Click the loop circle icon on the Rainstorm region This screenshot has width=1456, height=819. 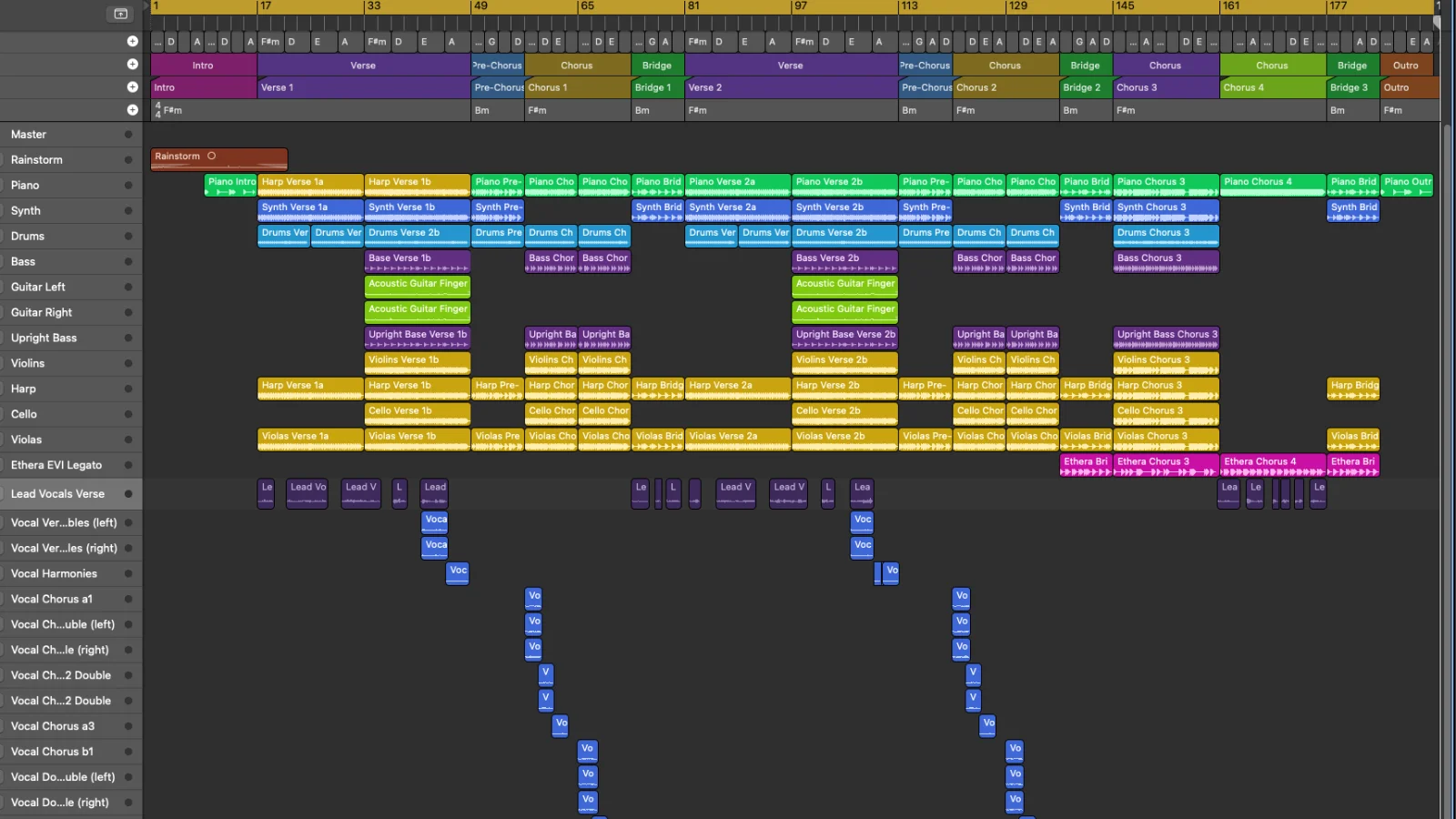(x=211, y=157)
